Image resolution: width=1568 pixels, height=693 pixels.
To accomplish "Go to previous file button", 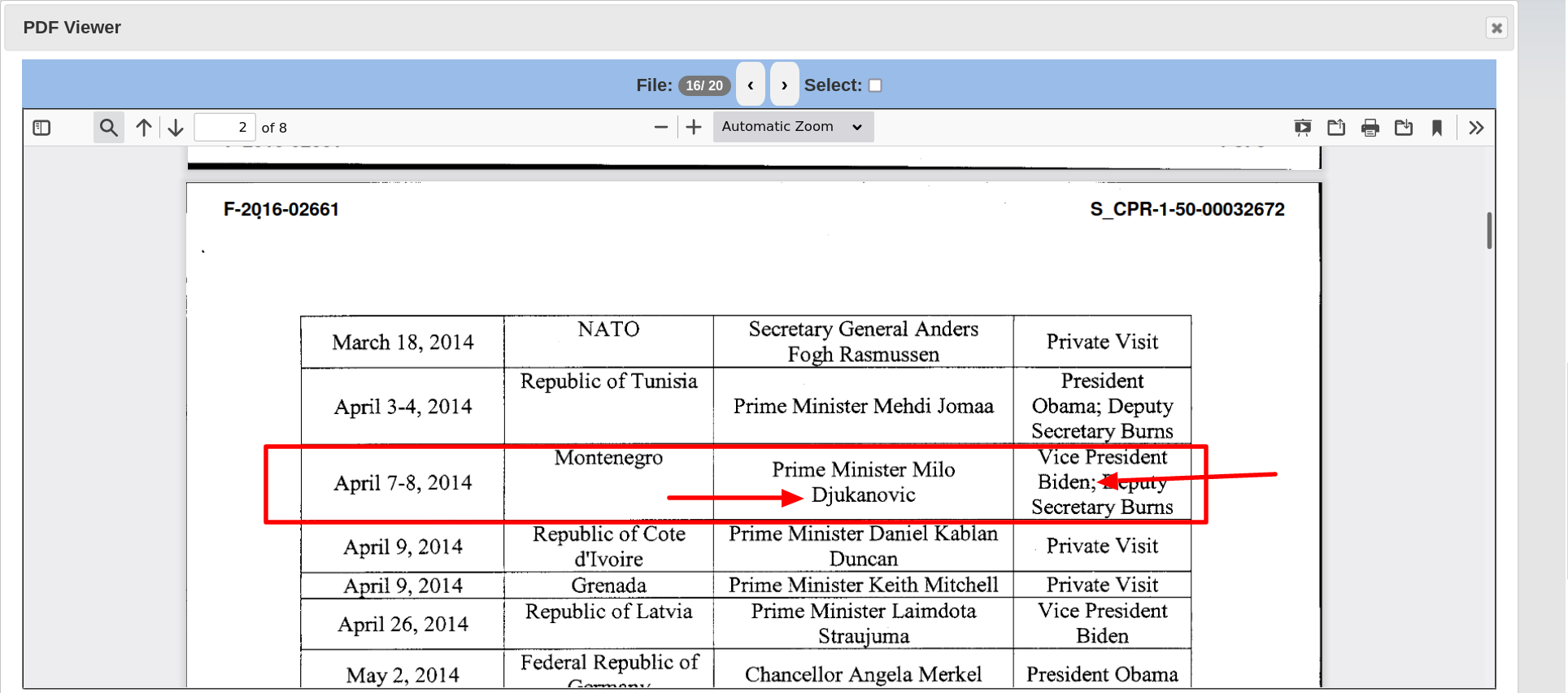I will click(x=751, y=85).
